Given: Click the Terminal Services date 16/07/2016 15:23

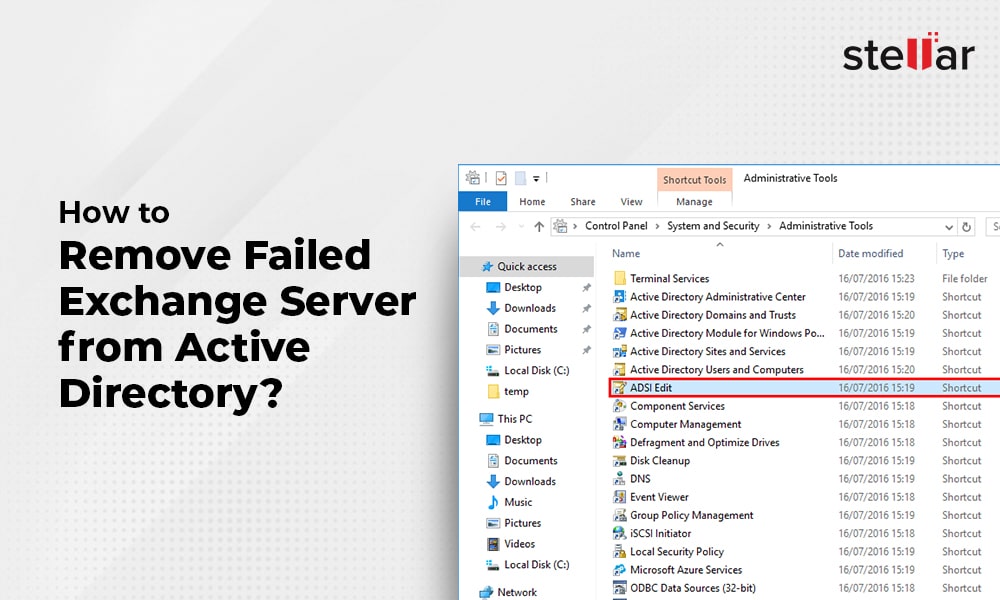Looking at the screenshot, I should coord(876,279).
